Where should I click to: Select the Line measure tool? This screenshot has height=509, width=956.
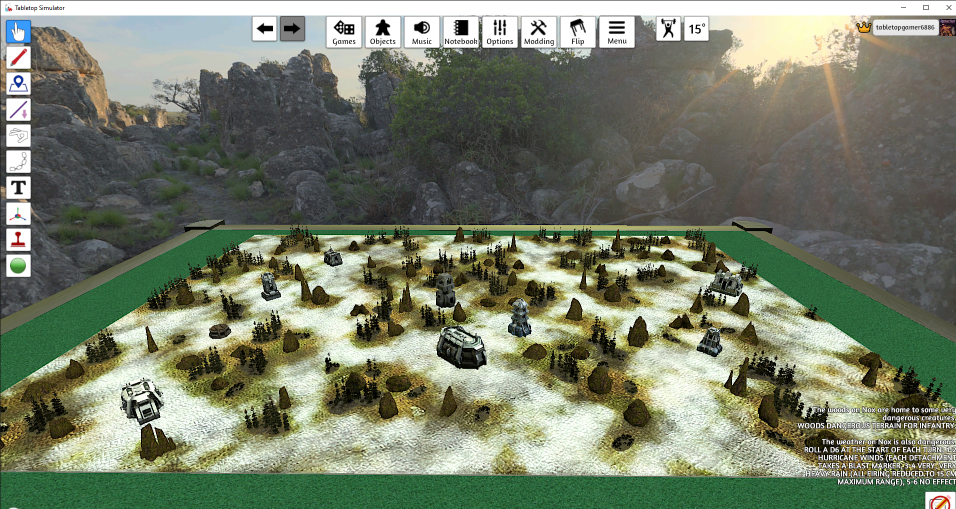point(18,110)
